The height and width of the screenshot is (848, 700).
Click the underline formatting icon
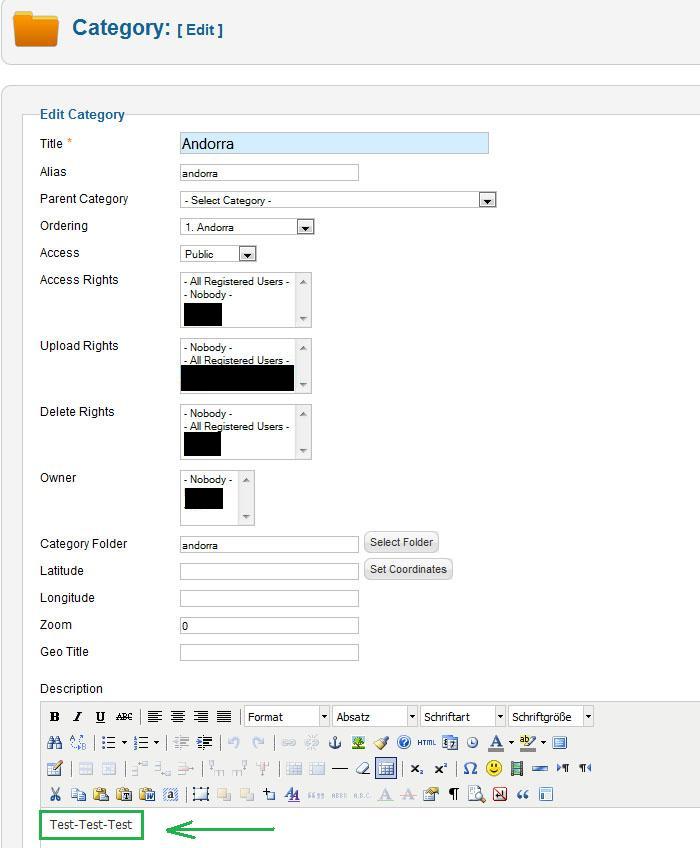(100, 717)
